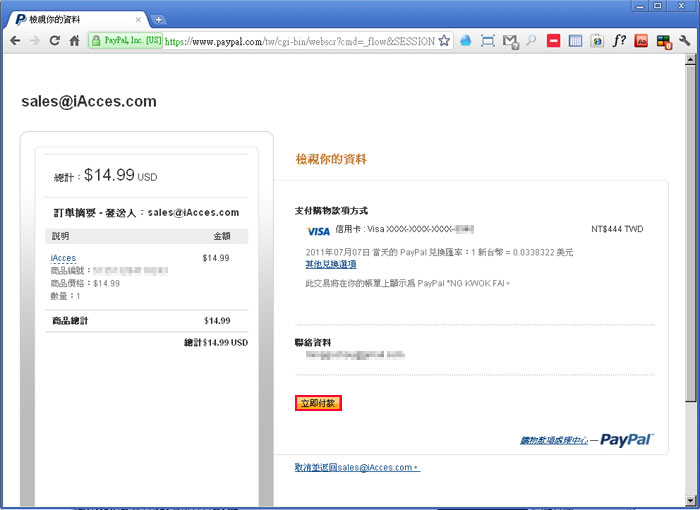The height and width of the screenshot is (510, 700).
Task: Click the 說明 column header
Action: point(60,236)
